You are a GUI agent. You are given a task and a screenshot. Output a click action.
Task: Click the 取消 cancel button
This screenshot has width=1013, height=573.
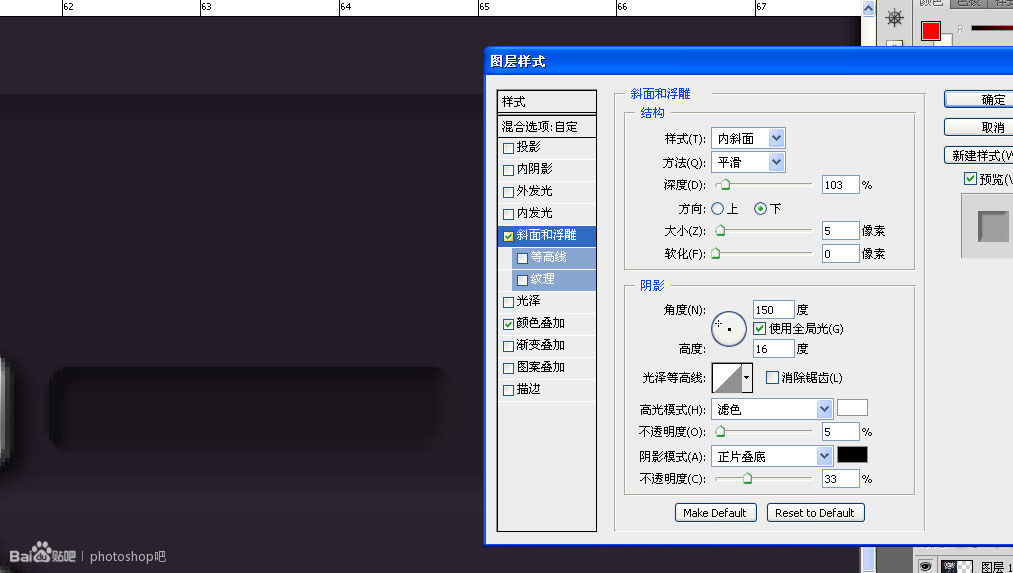[979, 127]
